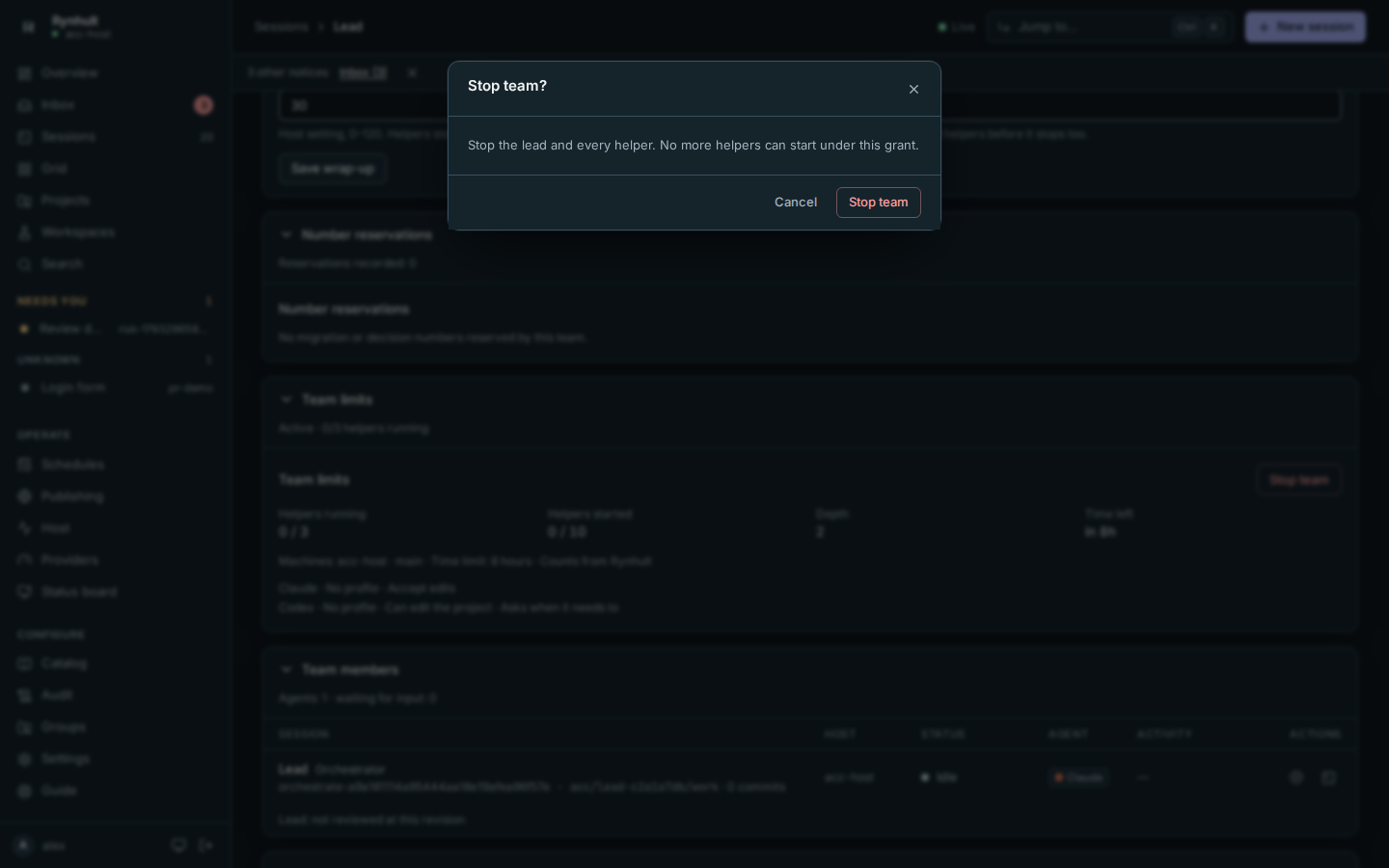Viewport: 1389px width, 868px height.
Task: Open Workspaces icon in sidebar
Action: tap(25, 232)
